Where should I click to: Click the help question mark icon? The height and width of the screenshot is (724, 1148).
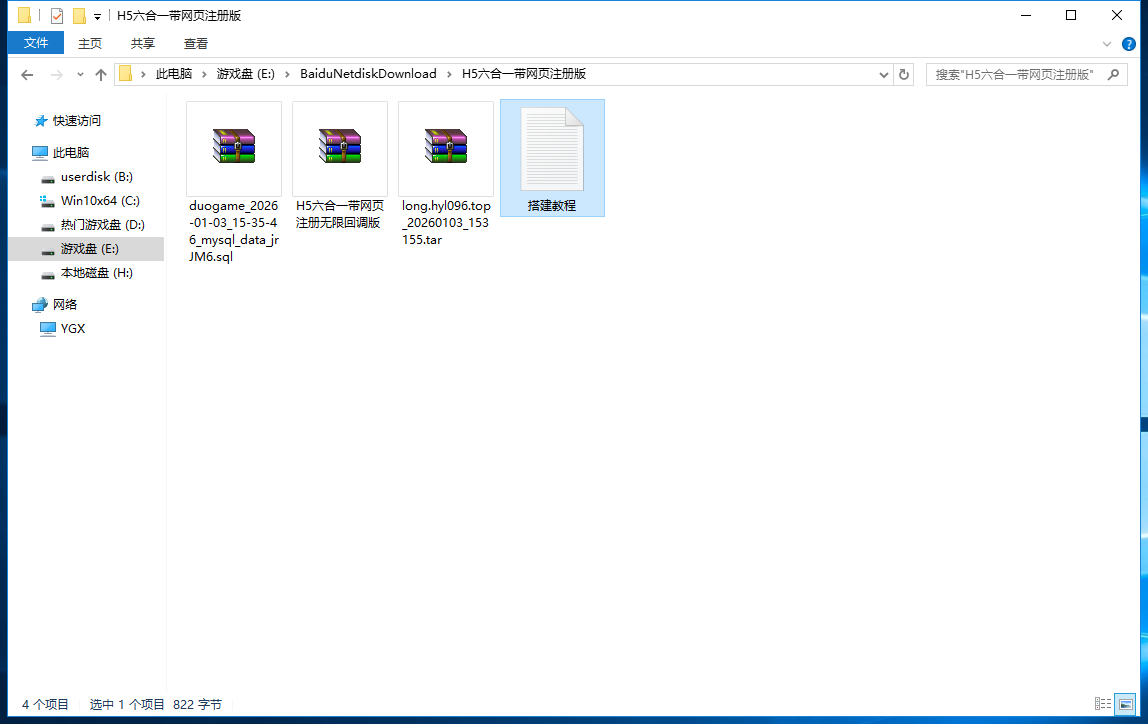click(1129, 44)
